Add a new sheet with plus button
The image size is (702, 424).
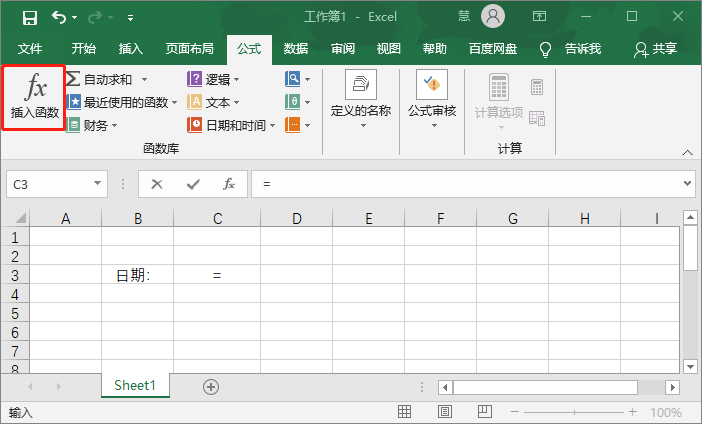click(210, 386)
